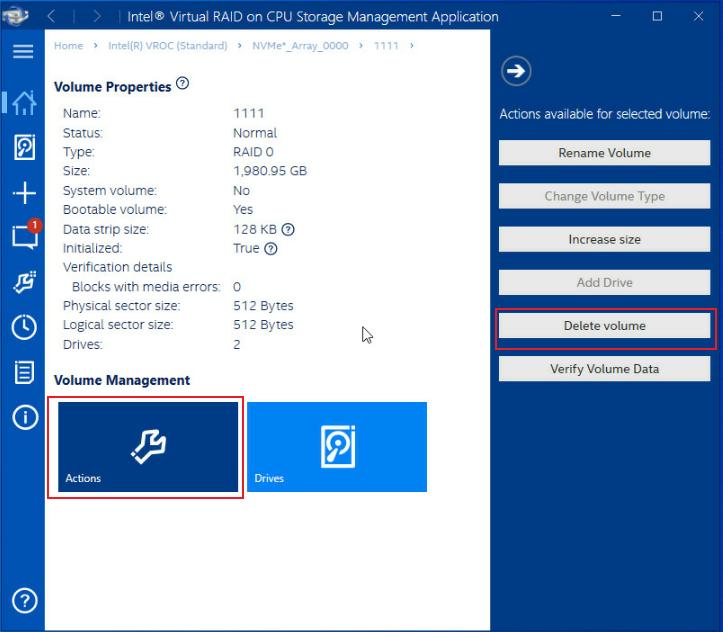This screenshot has width=723, height=632.
Task: Open the info icon in sidebar
Action: coord(25,418)
